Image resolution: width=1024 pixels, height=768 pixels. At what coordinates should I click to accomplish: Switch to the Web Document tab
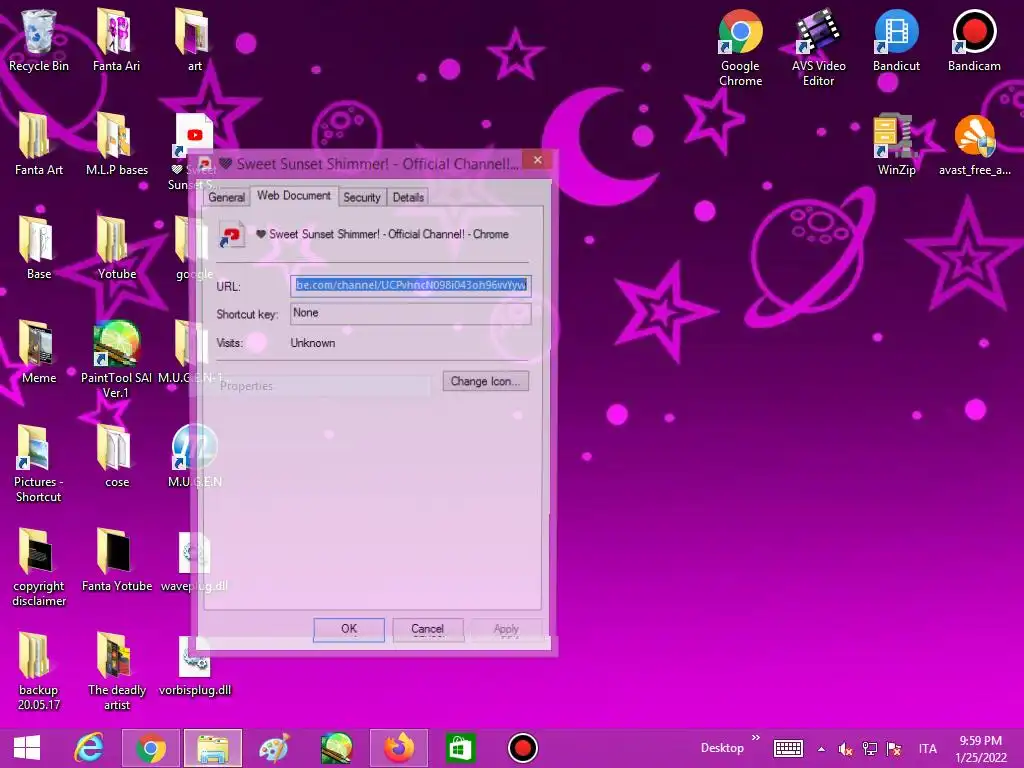point(294,195)
